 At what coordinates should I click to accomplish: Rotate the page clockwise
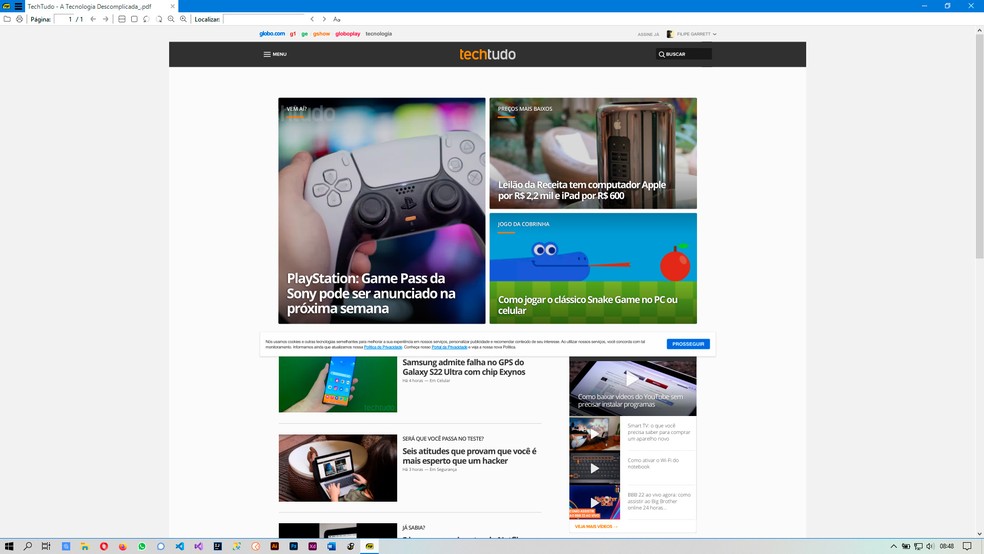159,19
